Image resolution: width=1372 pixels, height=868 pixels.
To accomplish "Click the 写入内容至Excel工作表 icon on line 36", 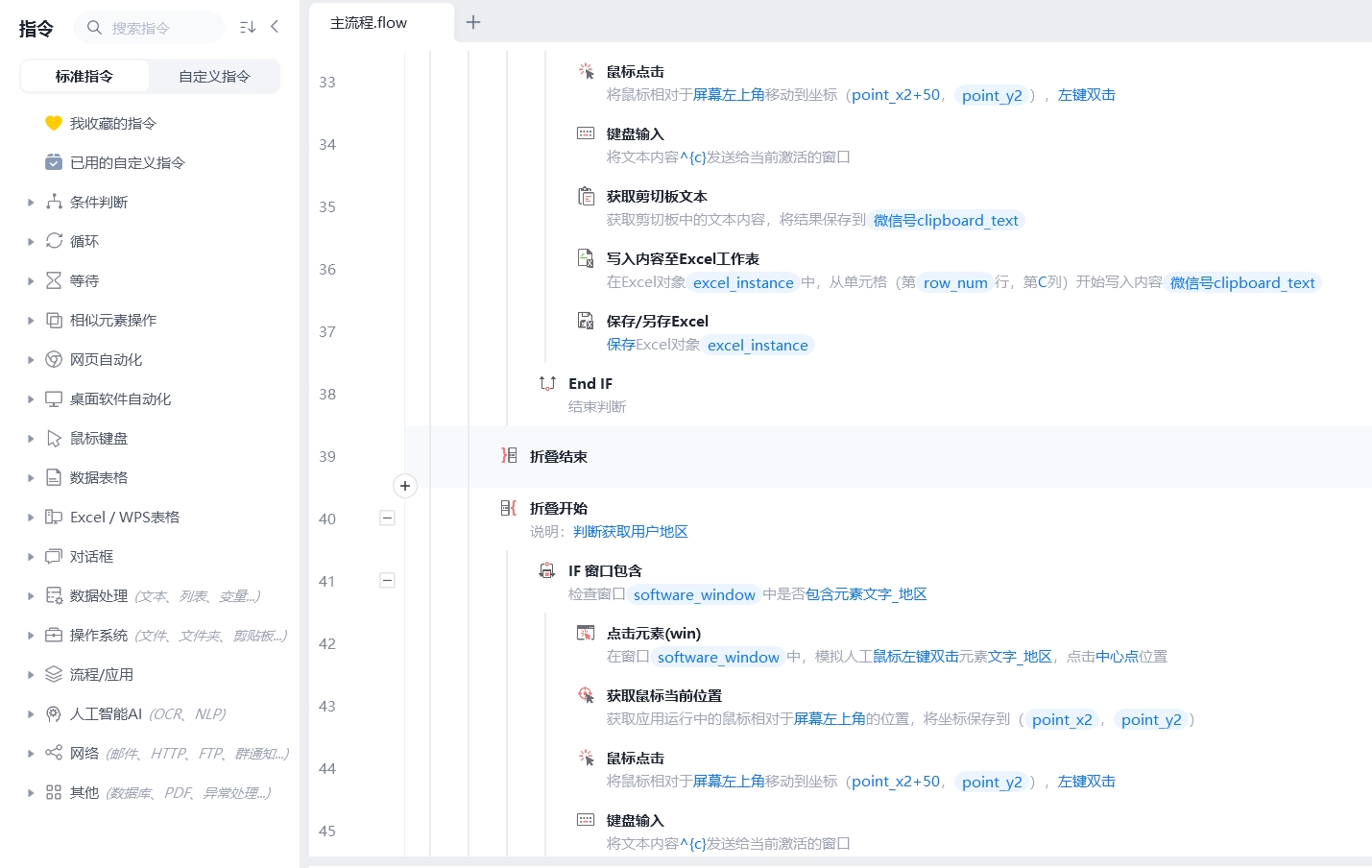I will coord(586,258).
